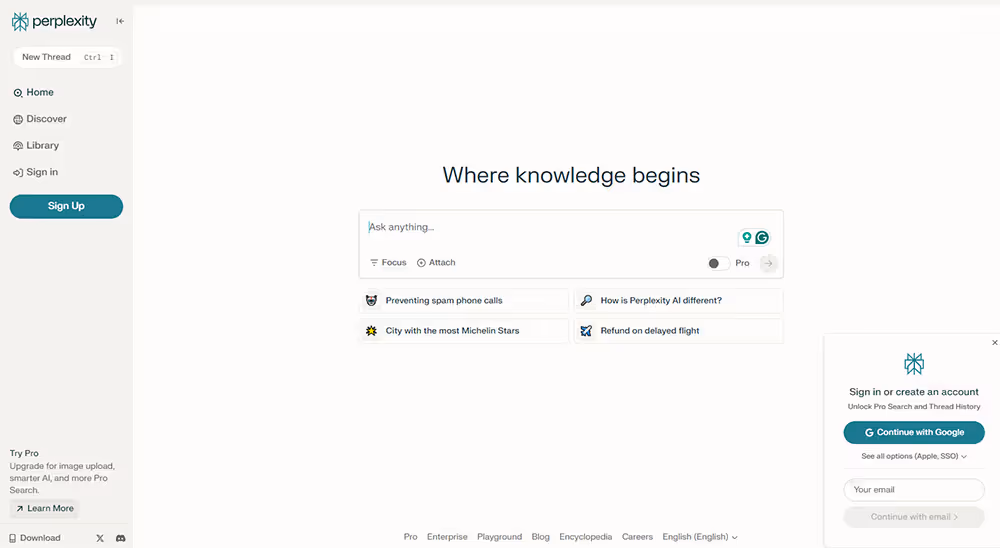Screen dimensions: 1000x548
Task: Open the Careers footer link
Action: point(637,537)
